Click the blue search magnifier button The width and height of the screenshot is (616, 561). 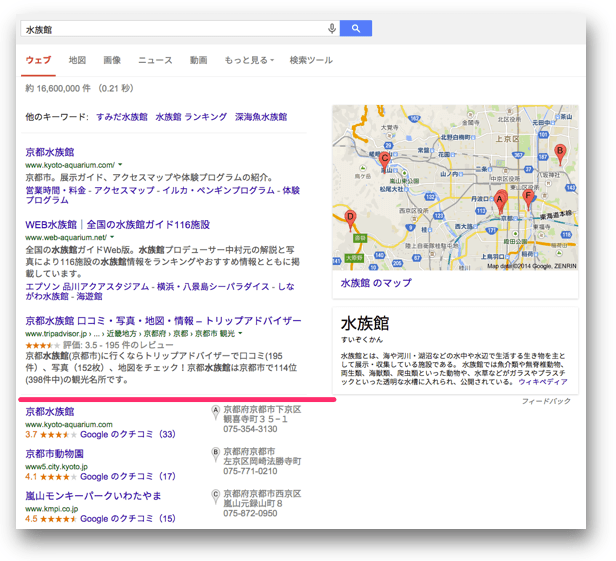point(356,28)
